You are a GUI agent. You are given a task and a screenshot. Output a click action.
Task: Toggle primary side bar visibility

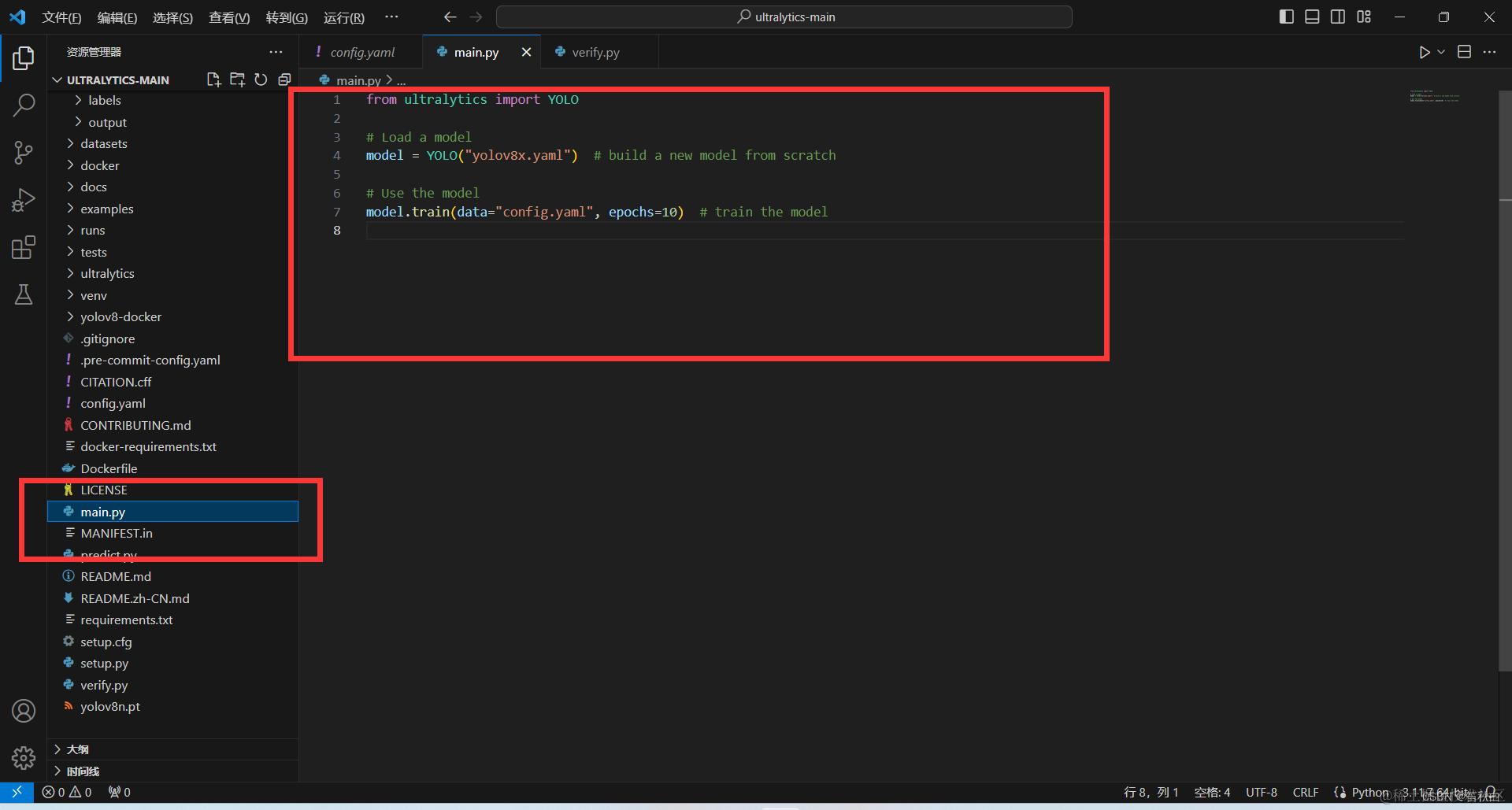click(1287, 17)
